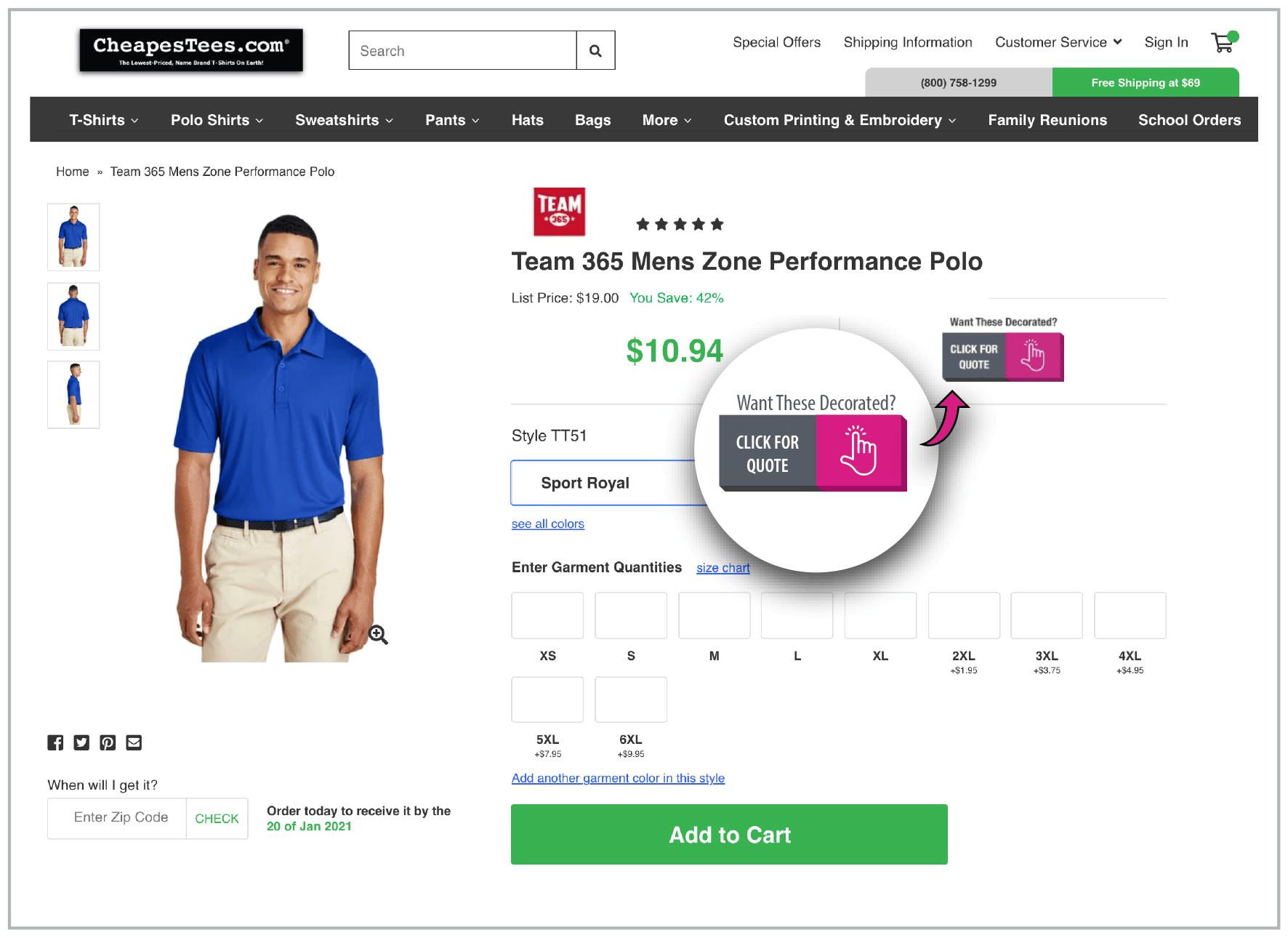The width and height of the screenshot is (1288, 938).
Task: Click the XS quantity box
Action: coord(547,615)
